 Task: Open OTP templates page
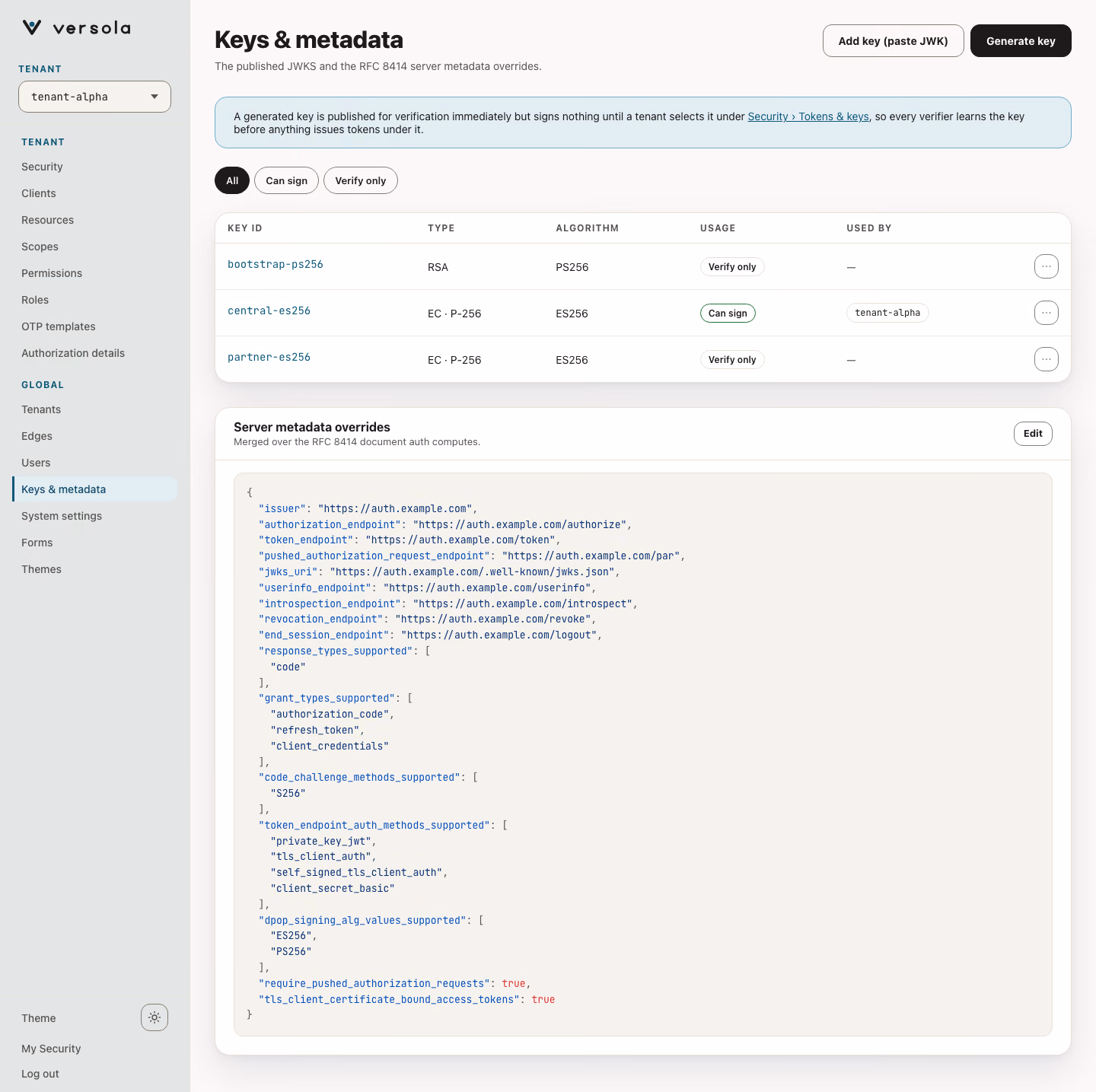tap(59, 326)
